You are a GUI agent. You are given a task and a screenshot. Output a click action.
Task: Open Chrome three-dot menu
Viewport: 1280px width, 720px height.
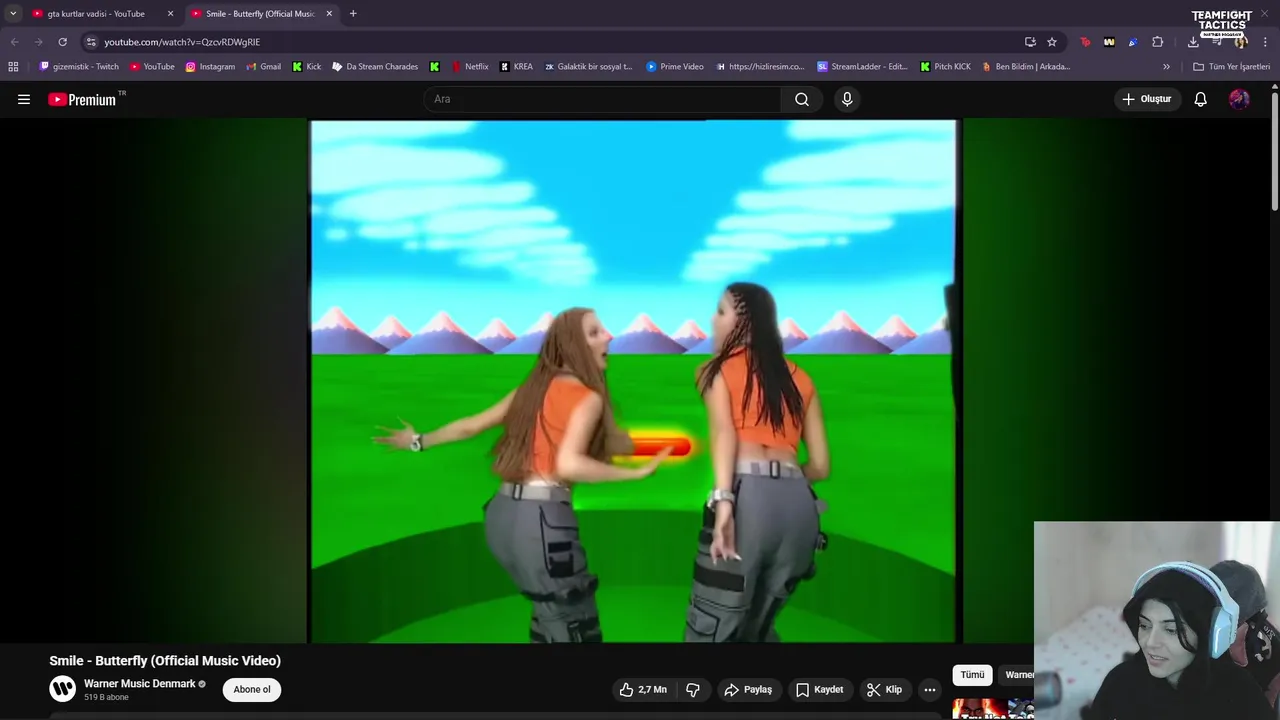tap(1266, 42)
